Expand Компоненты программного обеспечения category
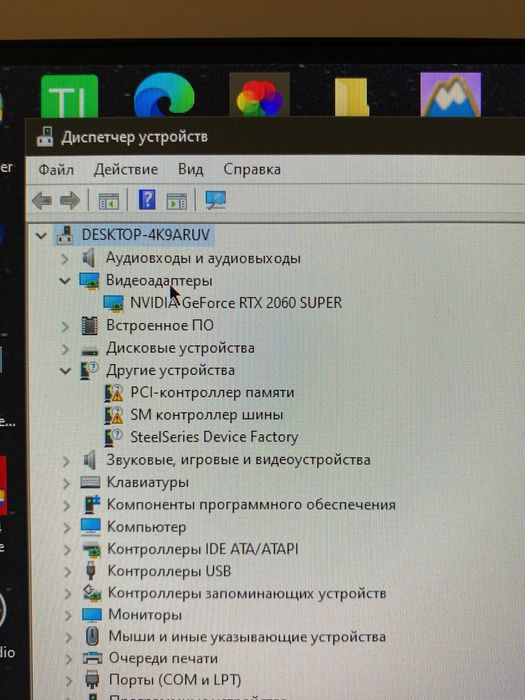 coord(67,505)
